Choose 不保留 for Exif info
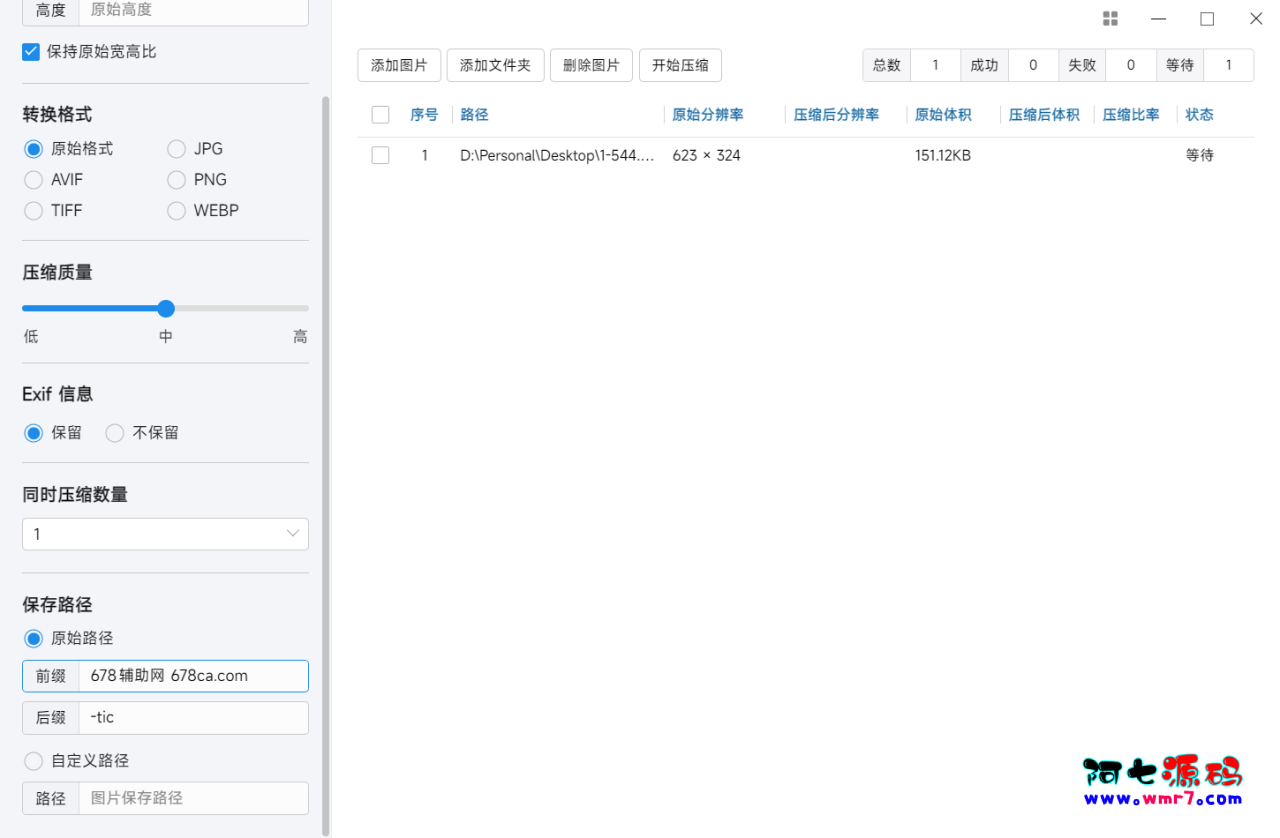 (x=115, y=433)
